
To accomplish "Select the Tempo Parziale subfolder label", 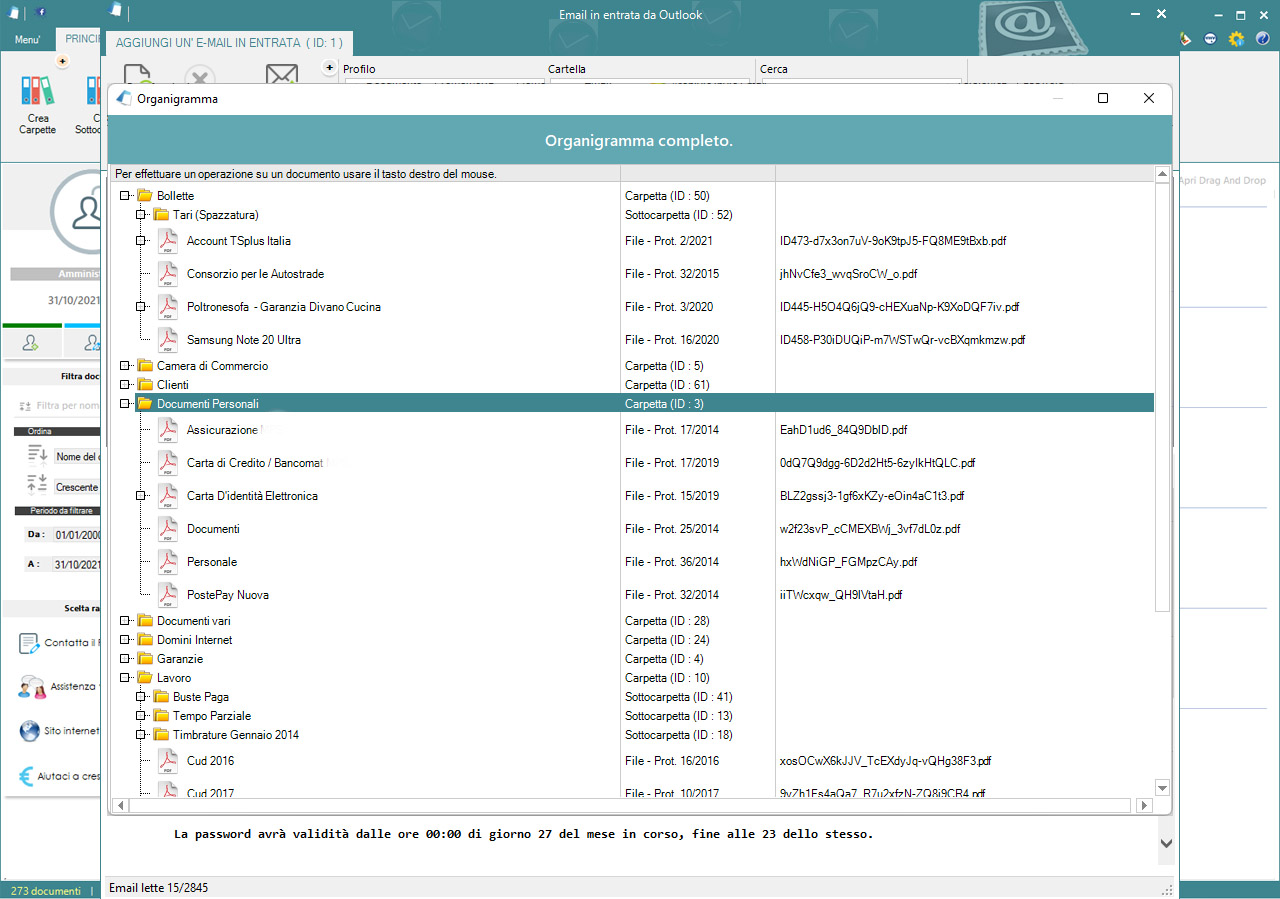I will click(212, 716).
